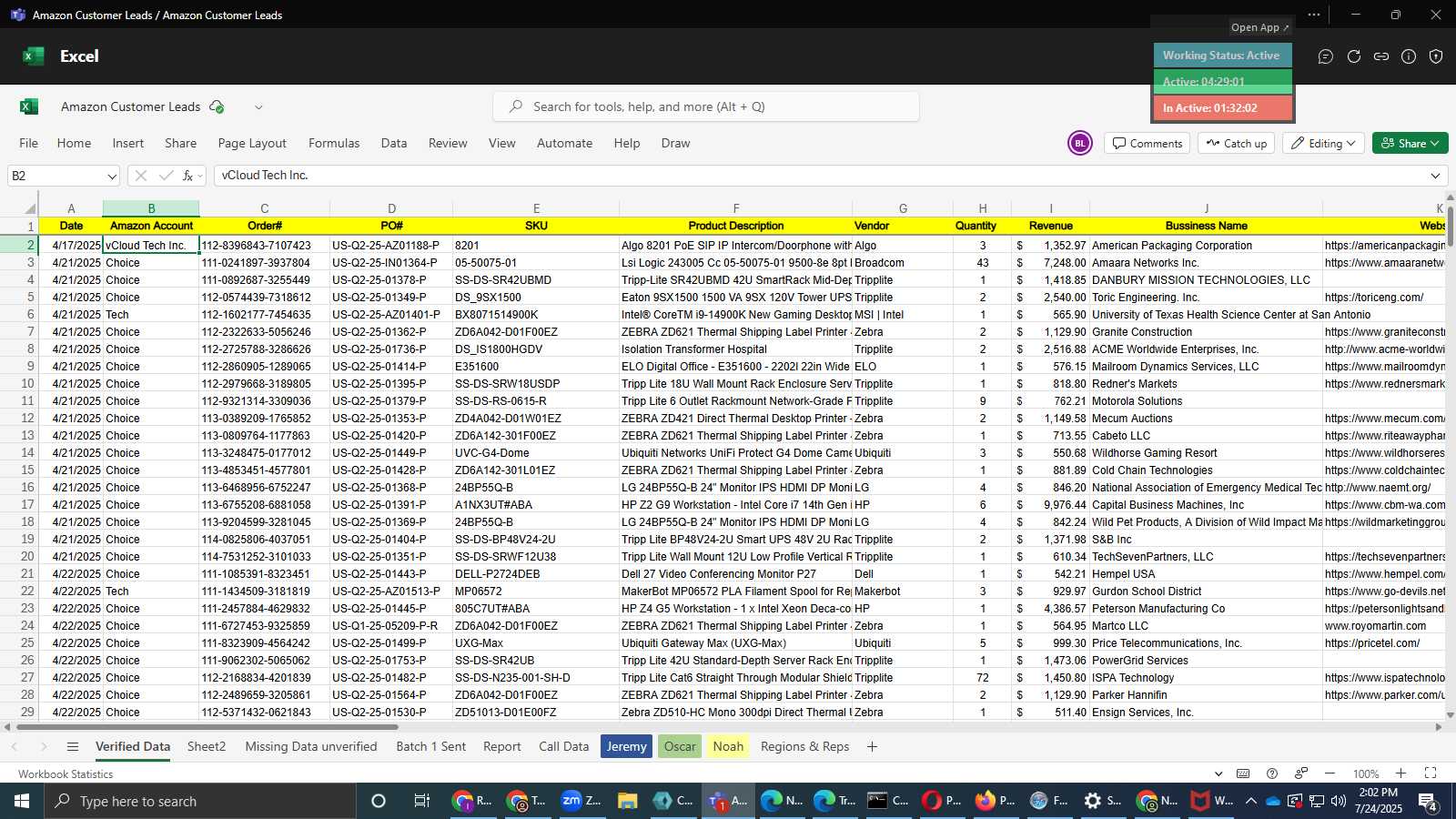1456x819 pixels.
Task: Click the Catch up button
Action: [1237, 144]
